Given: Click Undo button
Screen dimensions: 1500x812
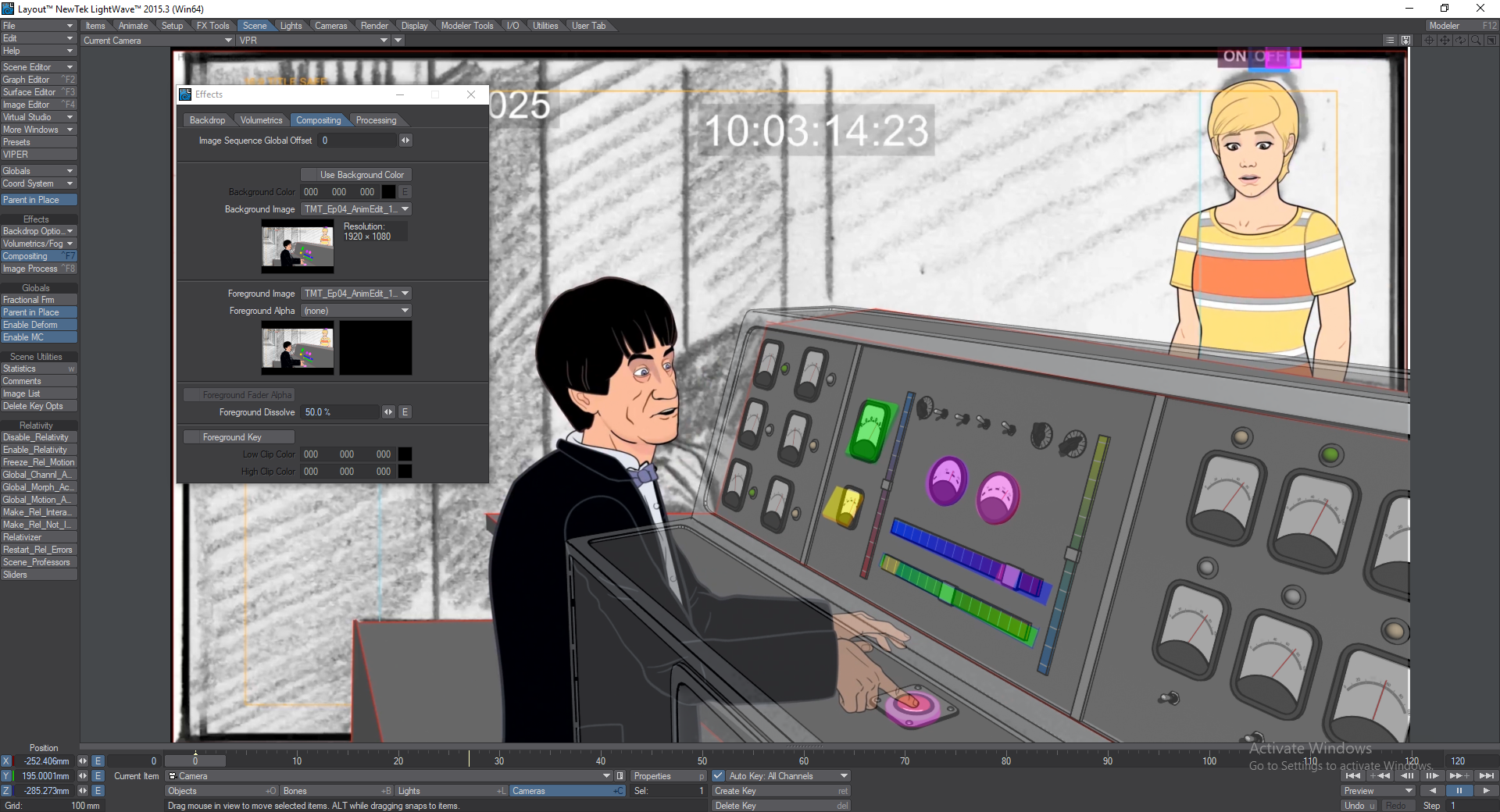Looking at the screenshot, I should tap(1359, 806).
